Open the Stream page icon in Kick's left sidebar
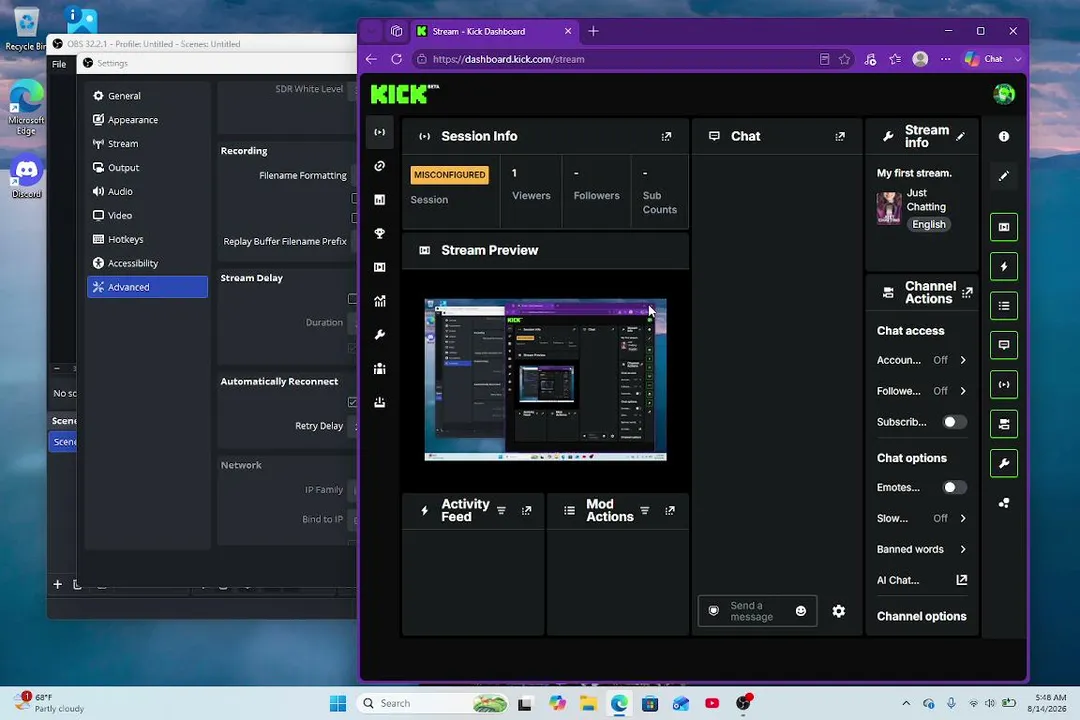This screenshot has height=720, width=1080. (x=380, y=132)
